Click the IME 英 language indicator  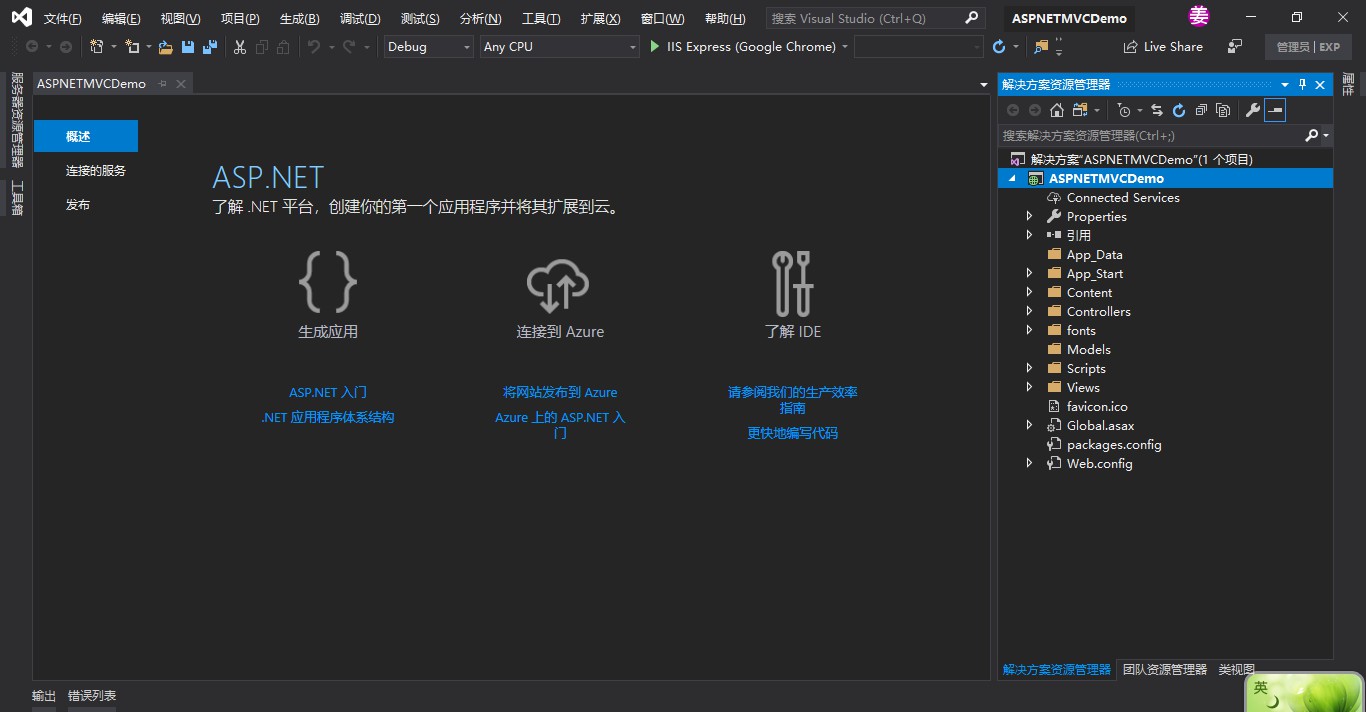click(1261, 688)
